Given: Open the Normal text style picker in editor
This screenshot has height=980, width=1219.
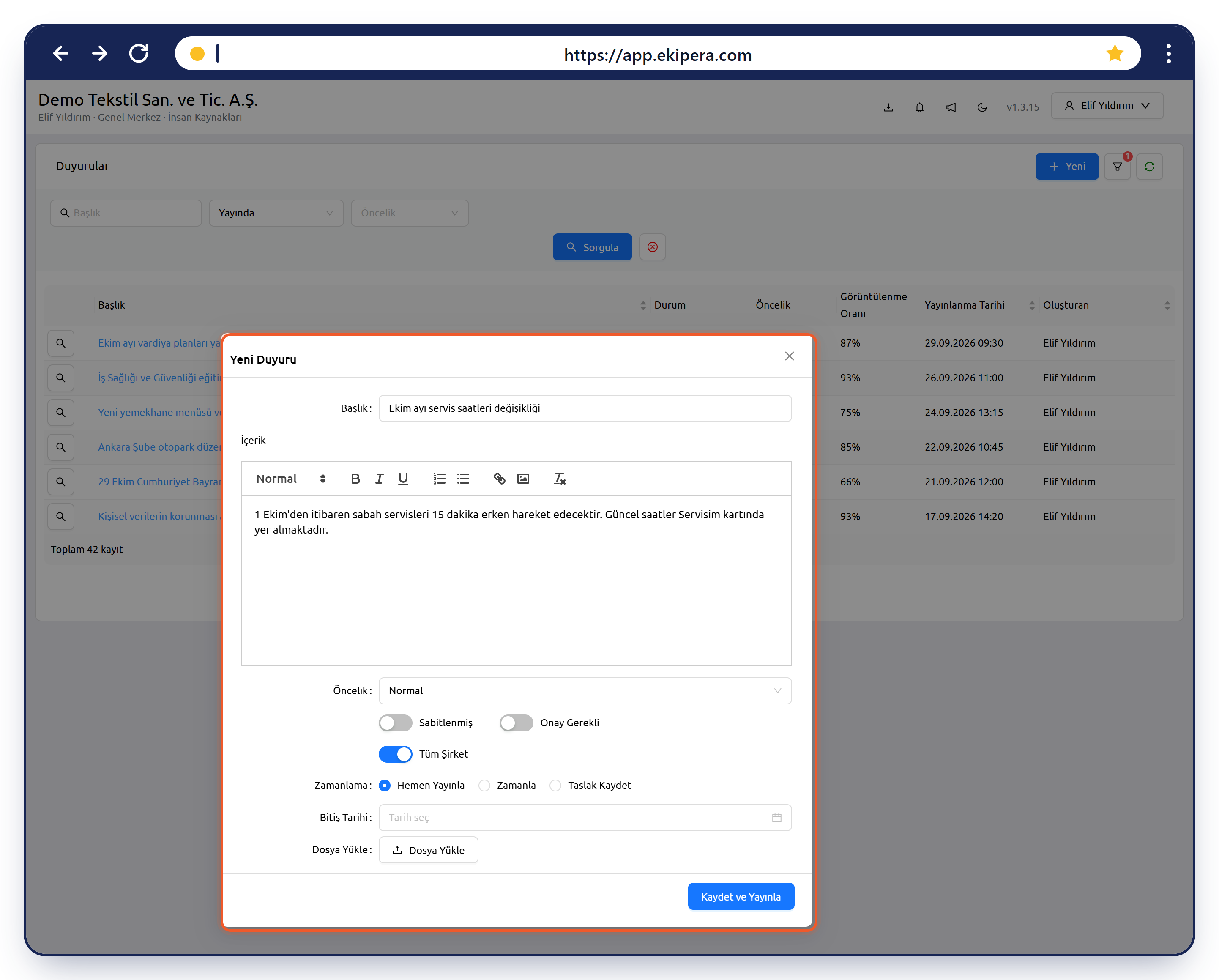Looking at the screenshot, I should 291,479.
